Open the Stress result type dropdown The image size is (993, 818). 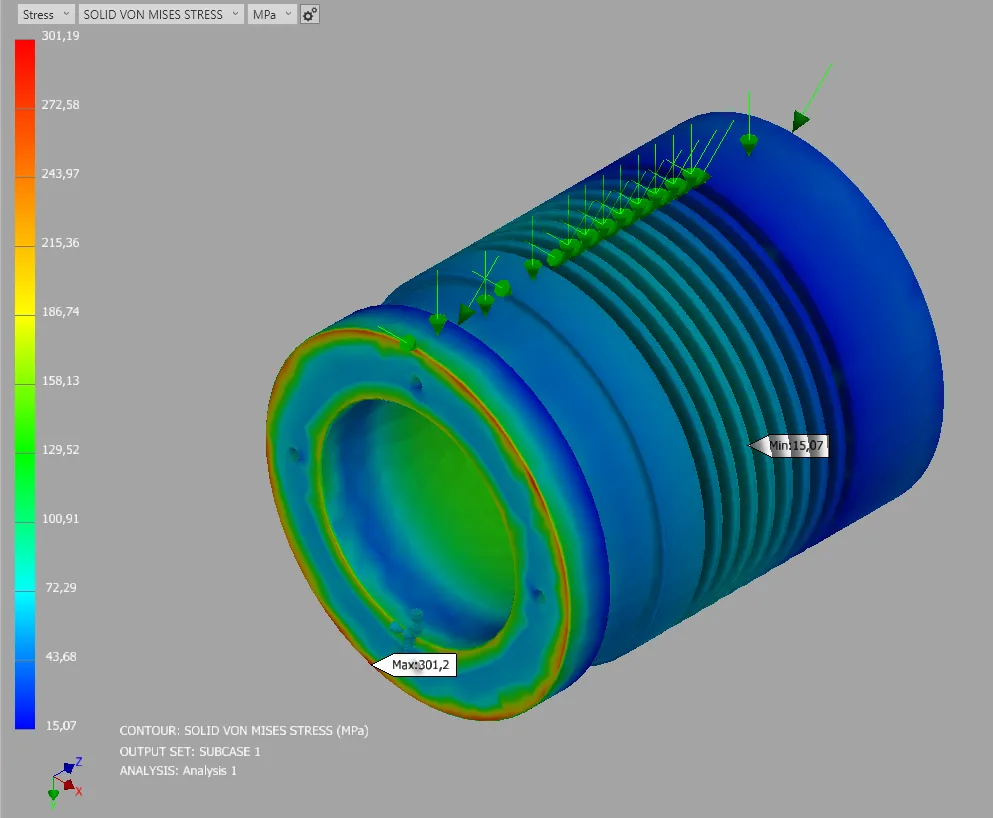(45, 14)
